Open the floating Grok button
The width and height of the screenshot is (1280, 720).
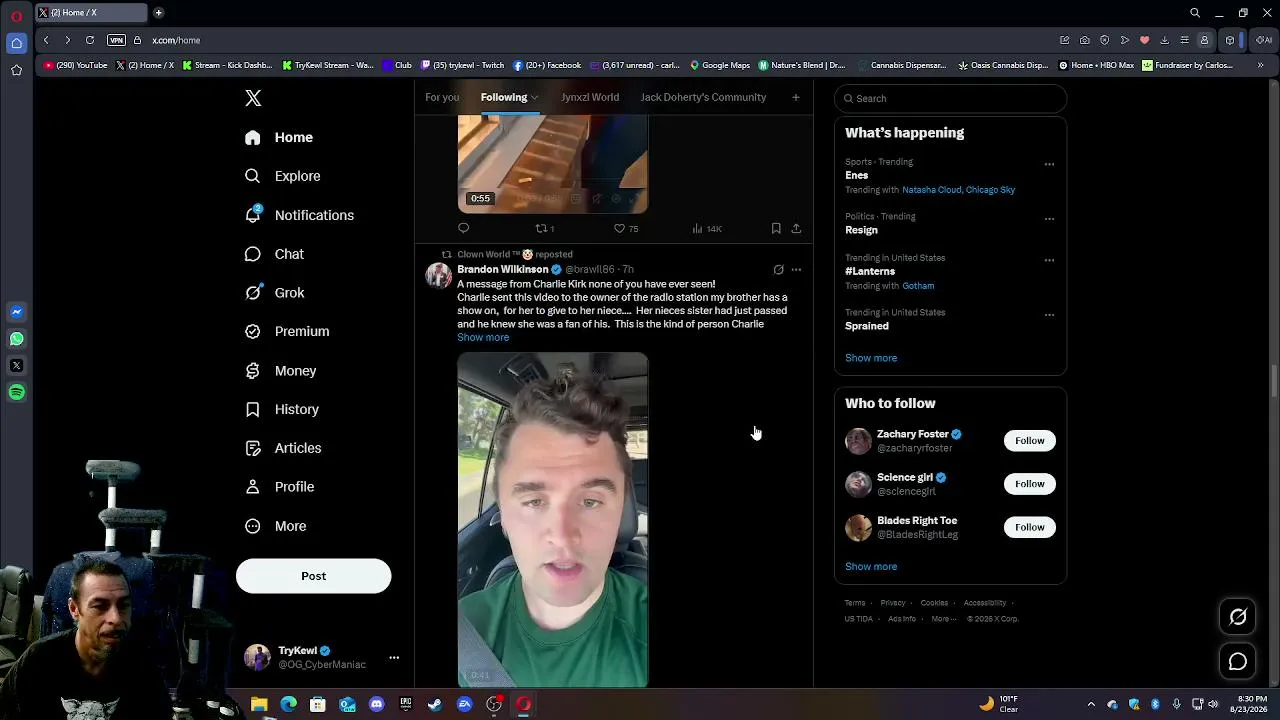(1238, 617)
